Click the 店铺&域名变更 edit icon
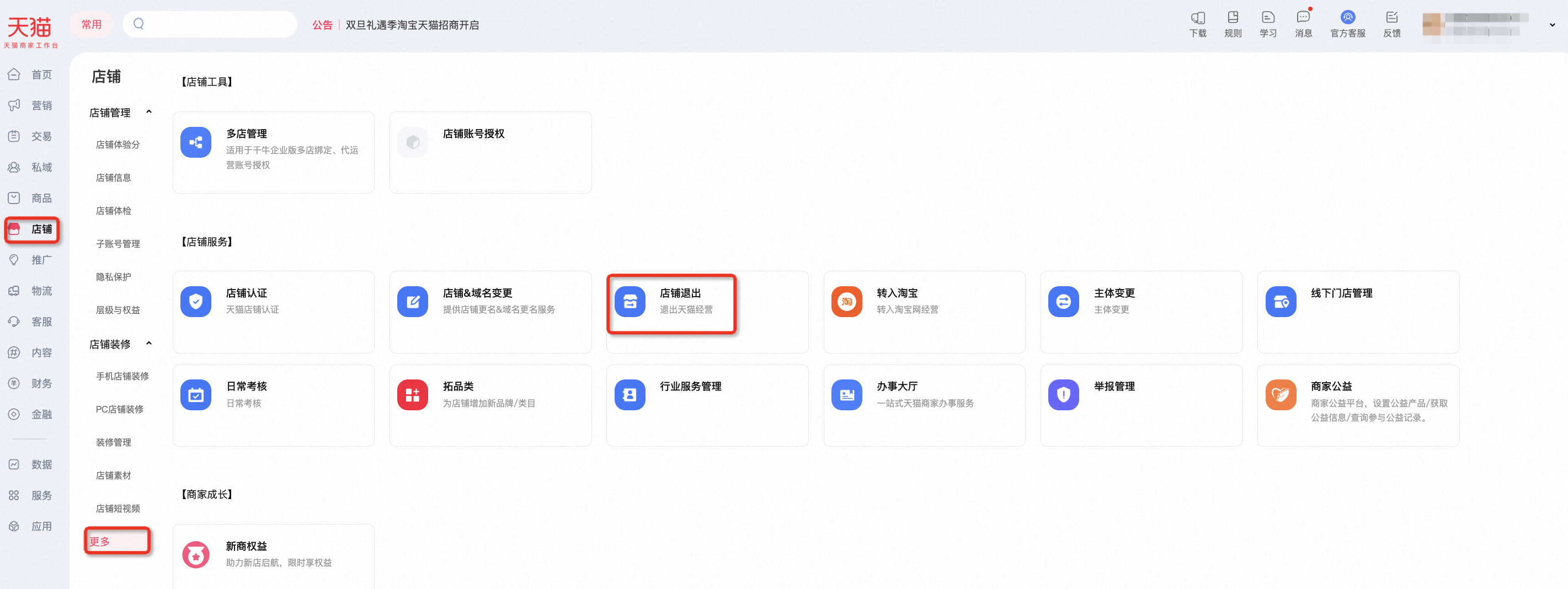This screenshot has width=1568, height=589. [413, 302]
